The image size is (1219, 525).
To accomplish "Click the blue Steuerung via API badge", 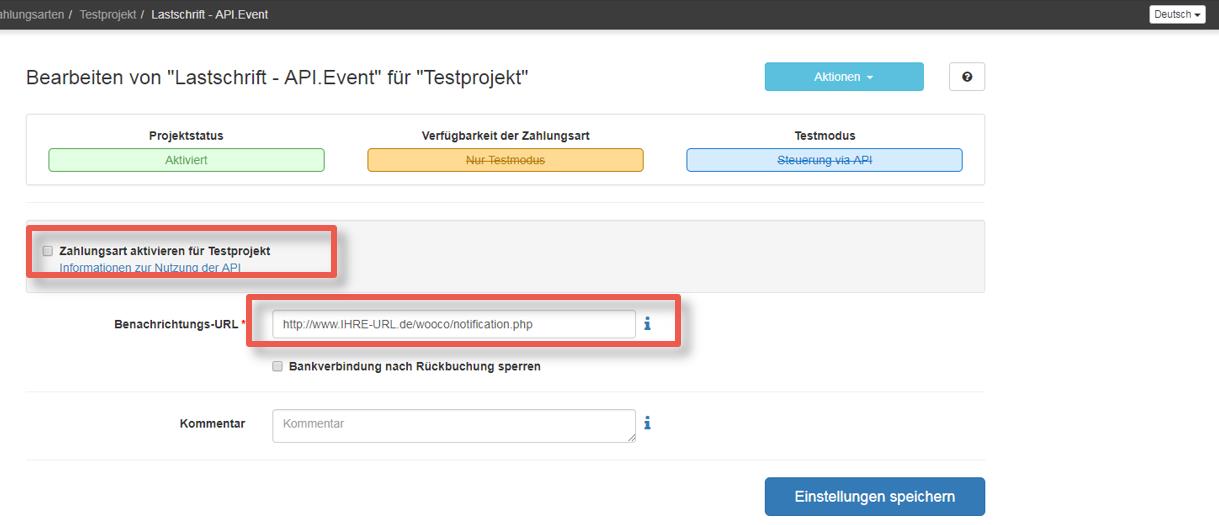I will coord(824,160).
